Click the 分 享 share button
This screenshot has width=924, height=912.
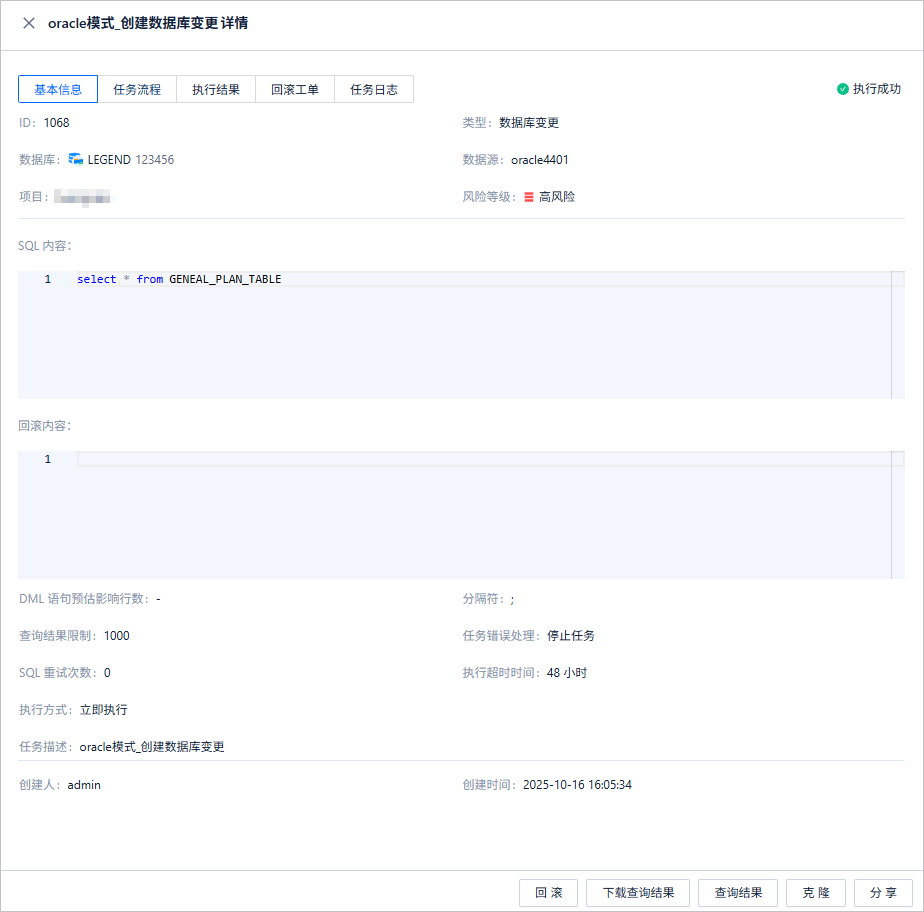click(x=883, y=893)
